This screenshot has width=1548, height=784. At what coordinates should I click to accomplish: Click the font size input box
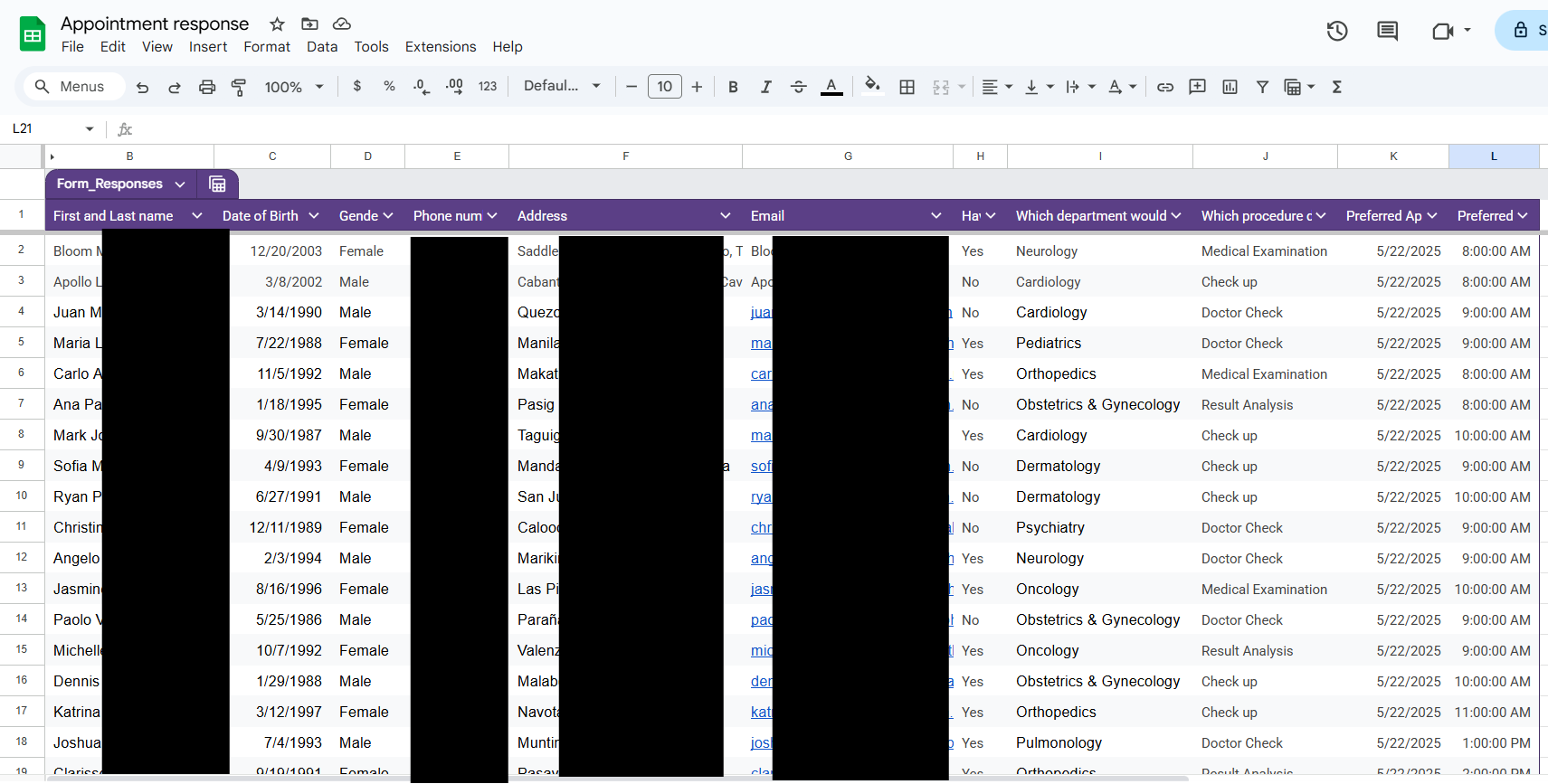665,87
